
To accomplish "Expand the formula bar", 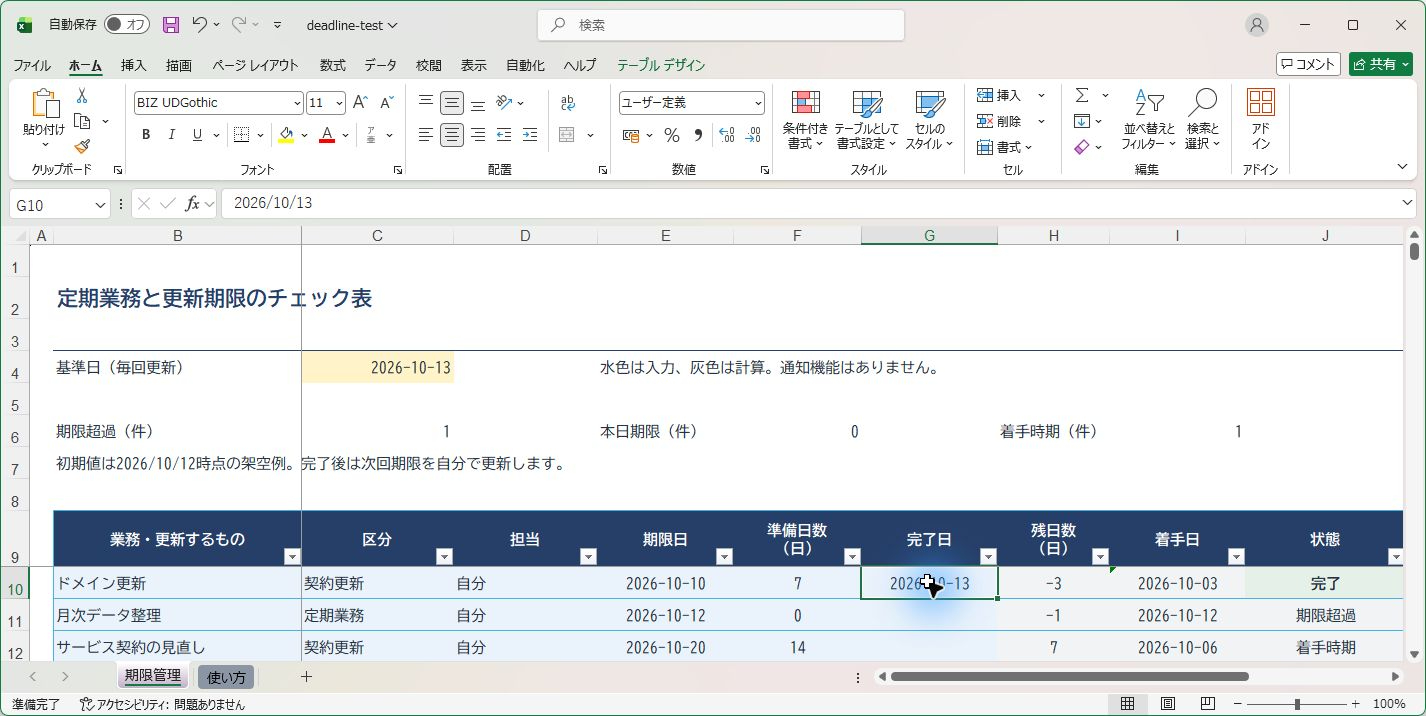I will [1408, 203].
